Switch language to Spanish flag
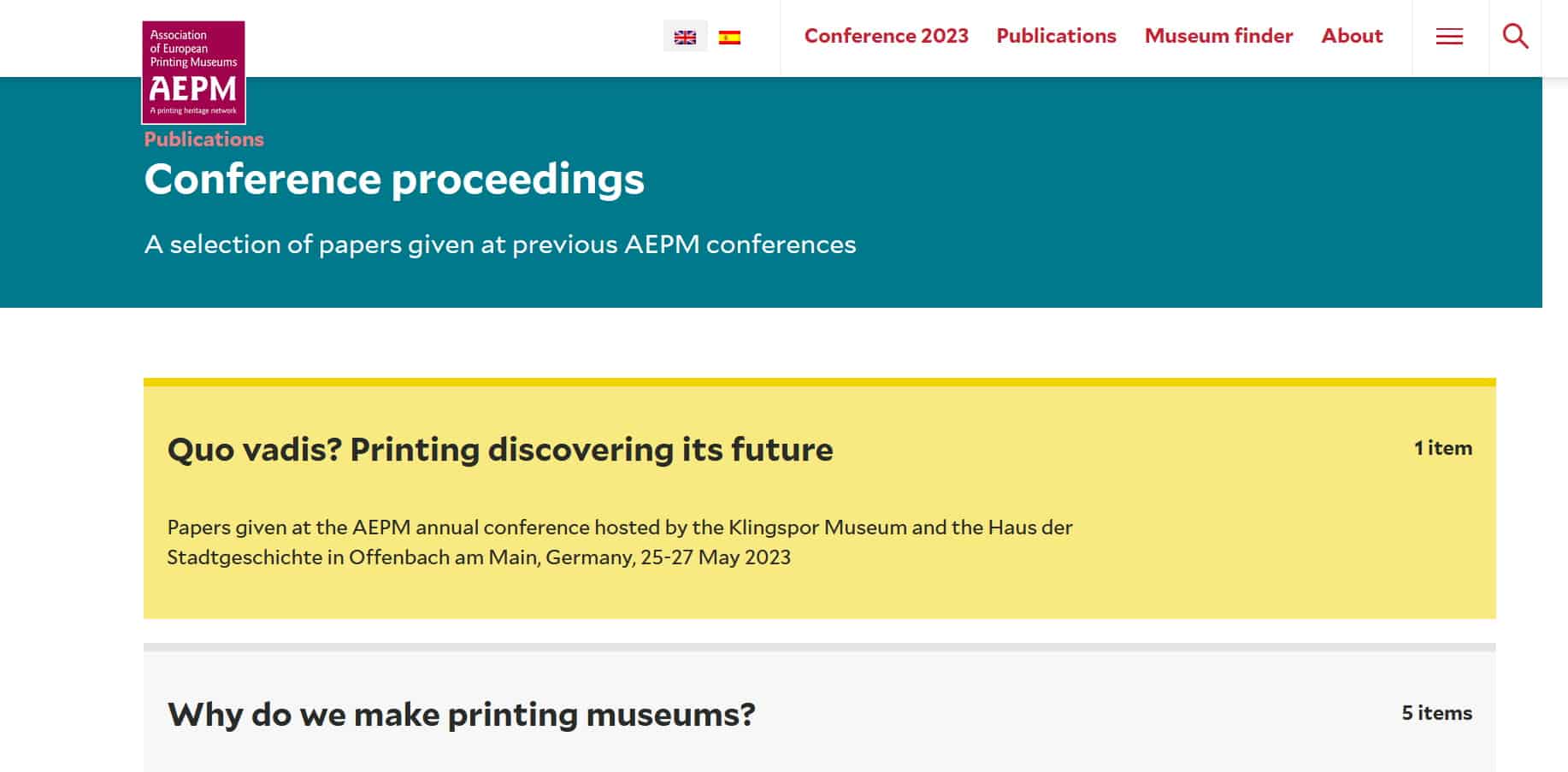Image resolution: width=1568 pixels, height=772 pixels. click(x=729, y=37)
